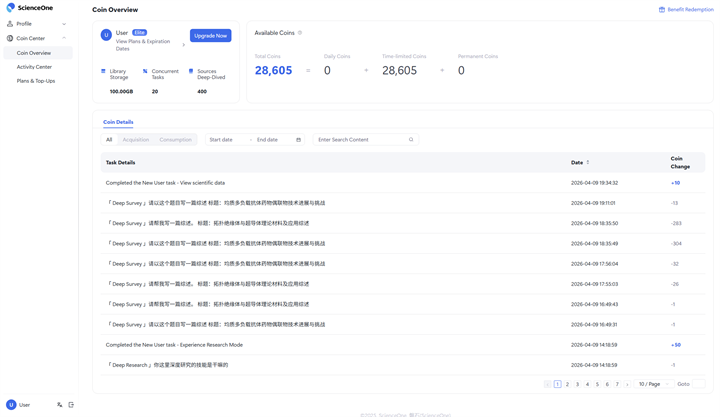Click the logout icon beside User
Viewport: 720px width, 417px height.
[x=71, y=405]
